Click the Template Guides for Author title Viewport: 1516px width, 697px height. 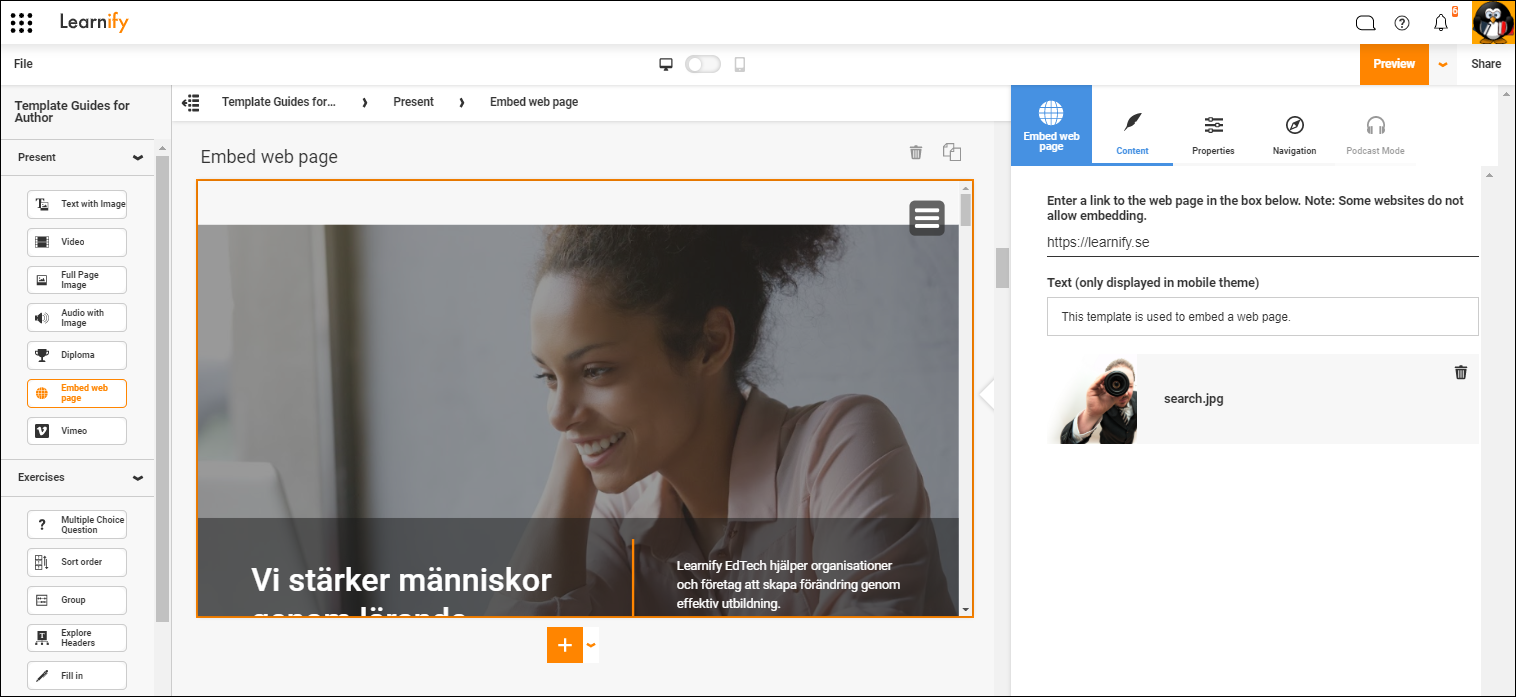click(x=72, y=111)
